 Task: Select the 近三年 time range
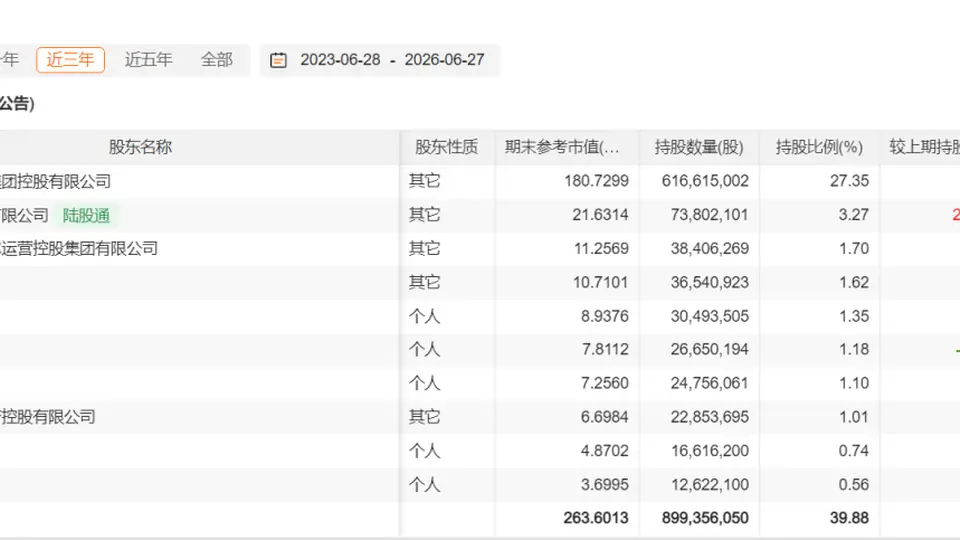pyautogui.click(x=70, y=60)
